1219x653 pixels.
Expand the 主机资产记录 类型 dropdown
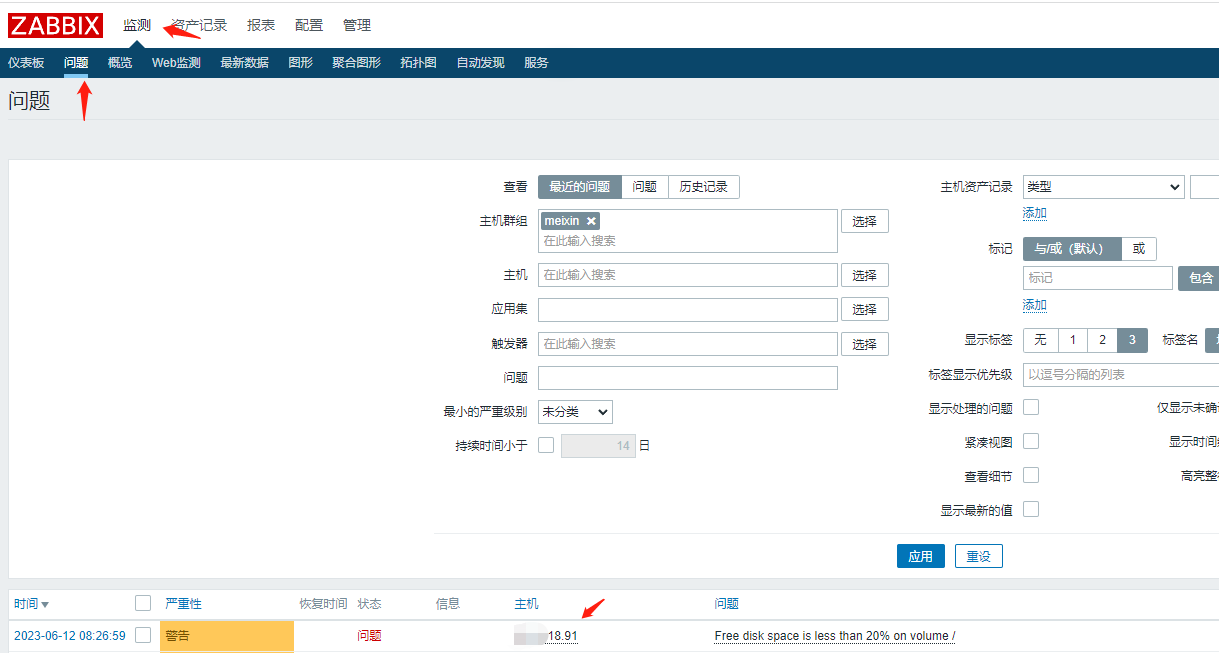point(1103,186)
